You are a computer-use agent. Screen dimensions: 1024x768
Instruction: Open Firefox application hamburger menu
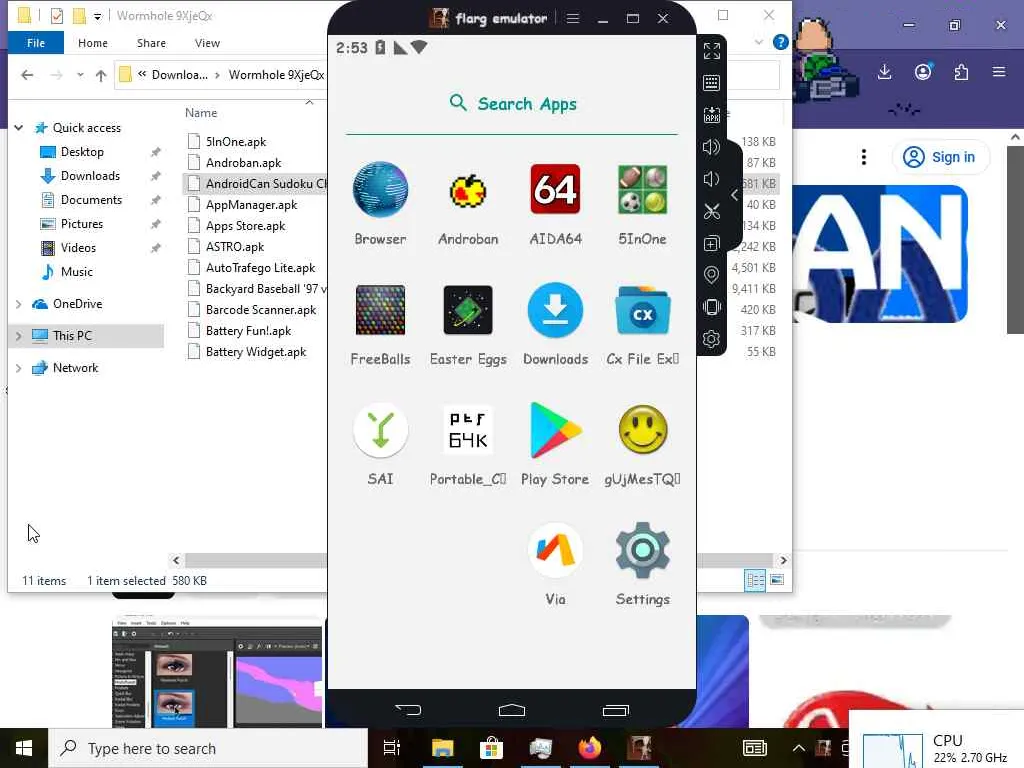click(999, 72)
